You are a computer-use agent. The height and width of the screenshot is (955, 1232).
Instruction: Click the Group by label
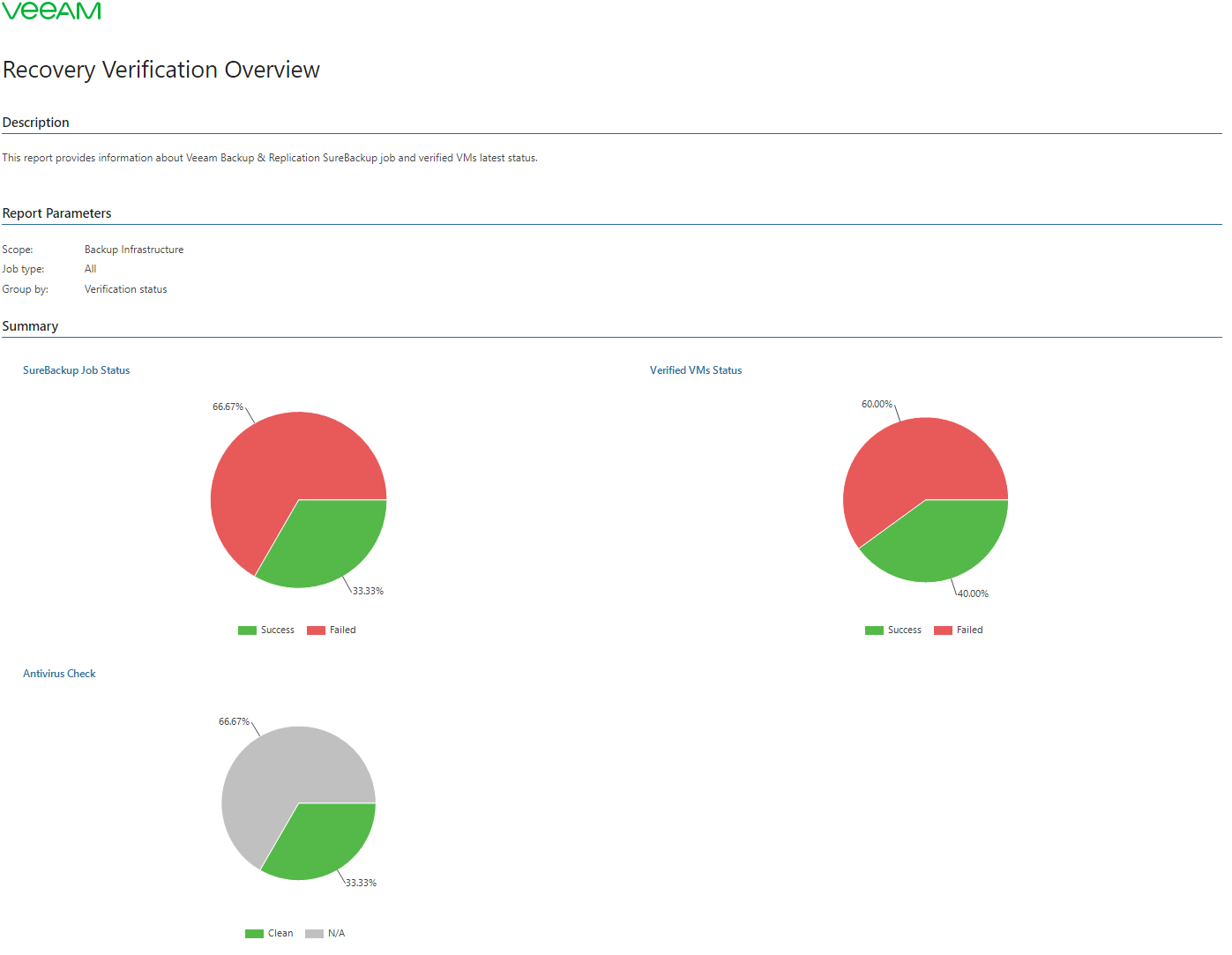[x=26, y=289]
